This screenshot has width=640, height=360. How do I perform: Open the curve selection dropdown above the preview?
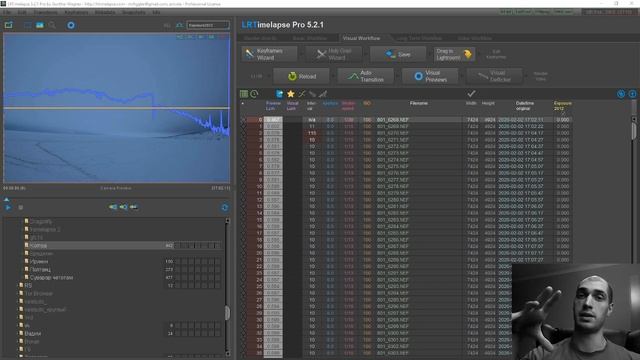tap(208, 25)
